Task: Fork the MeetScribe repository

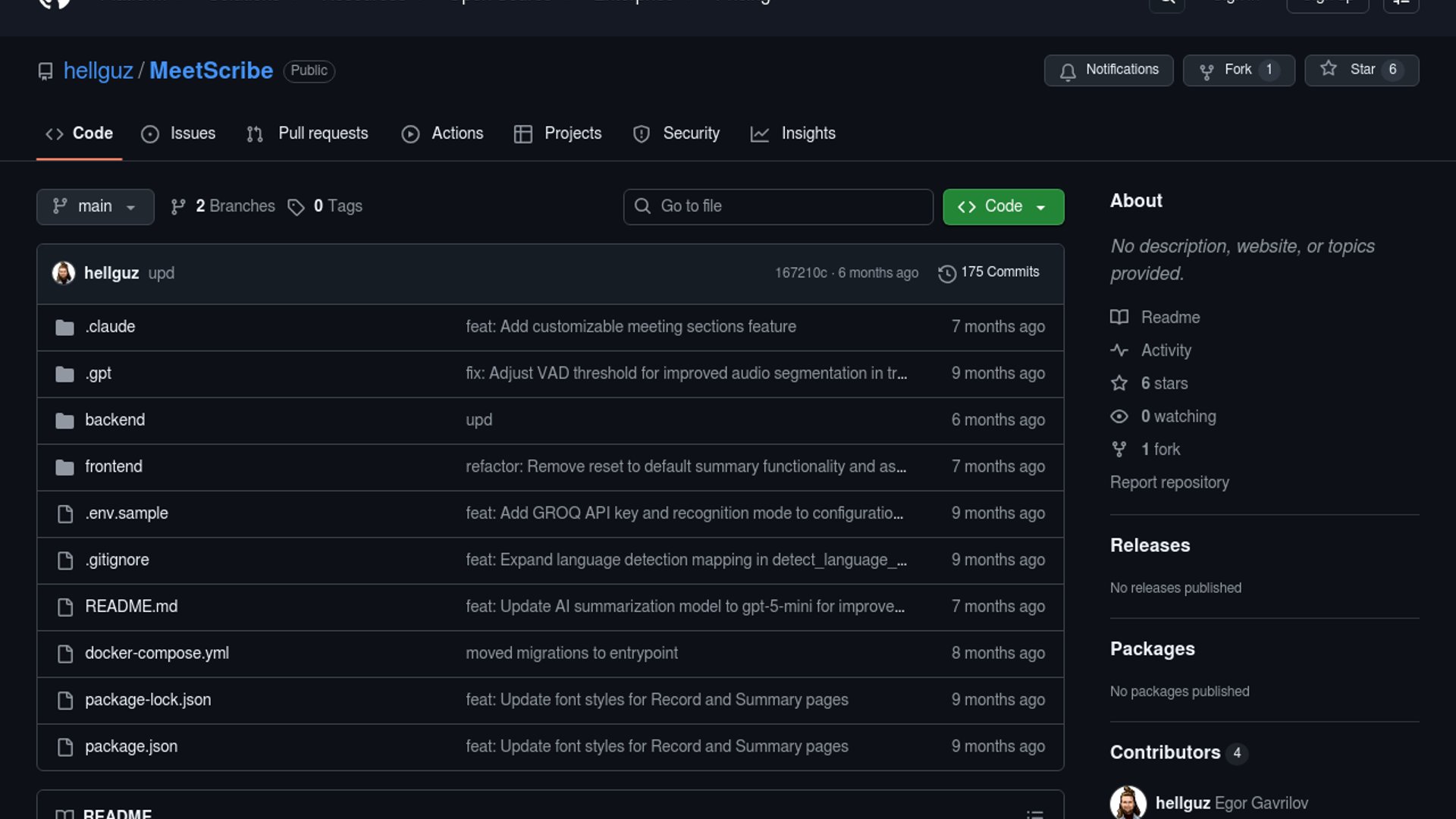Action: click(1238, 70)
